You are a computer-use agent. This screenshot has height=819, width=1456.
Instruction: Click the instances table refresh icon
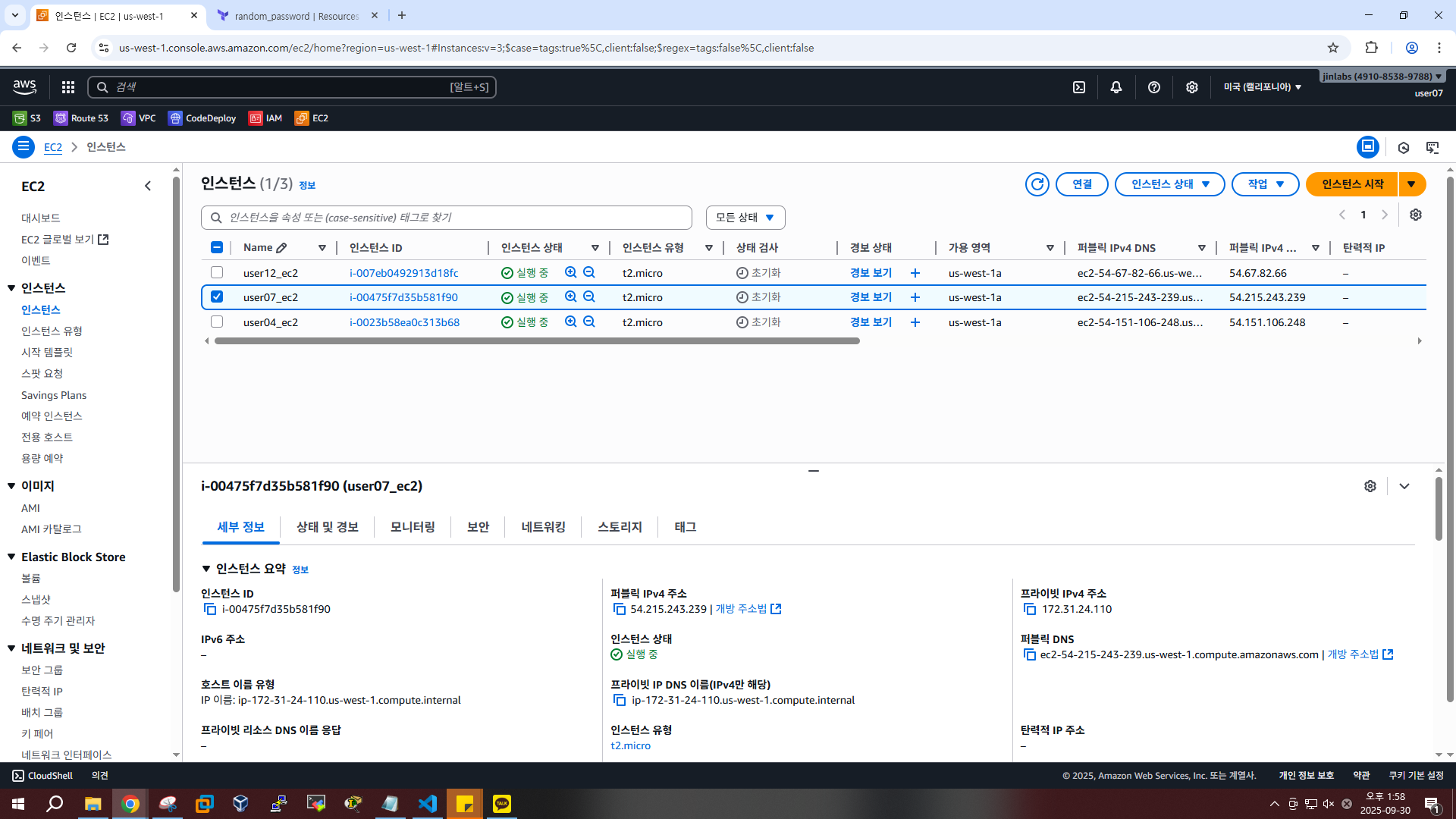1037,184
